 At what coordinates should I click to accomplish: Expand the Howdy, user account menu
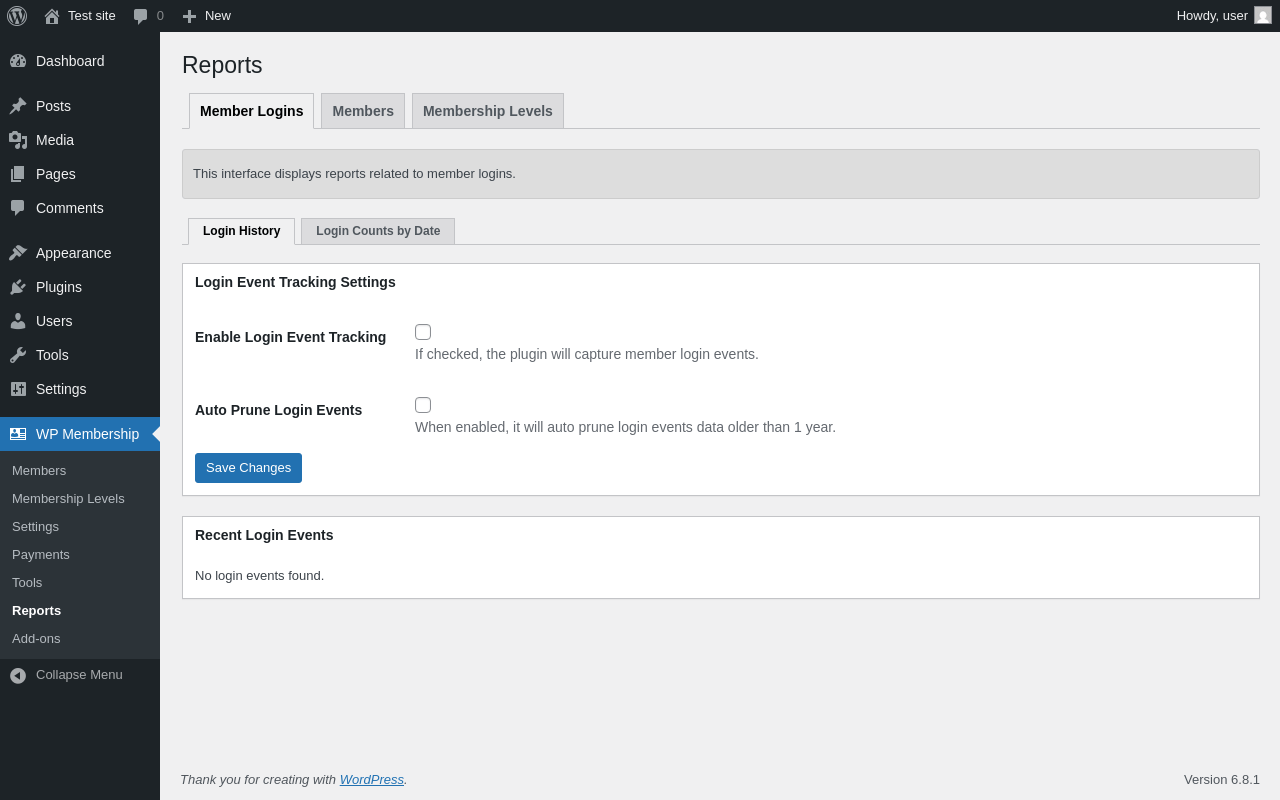tap(1212, 15)
